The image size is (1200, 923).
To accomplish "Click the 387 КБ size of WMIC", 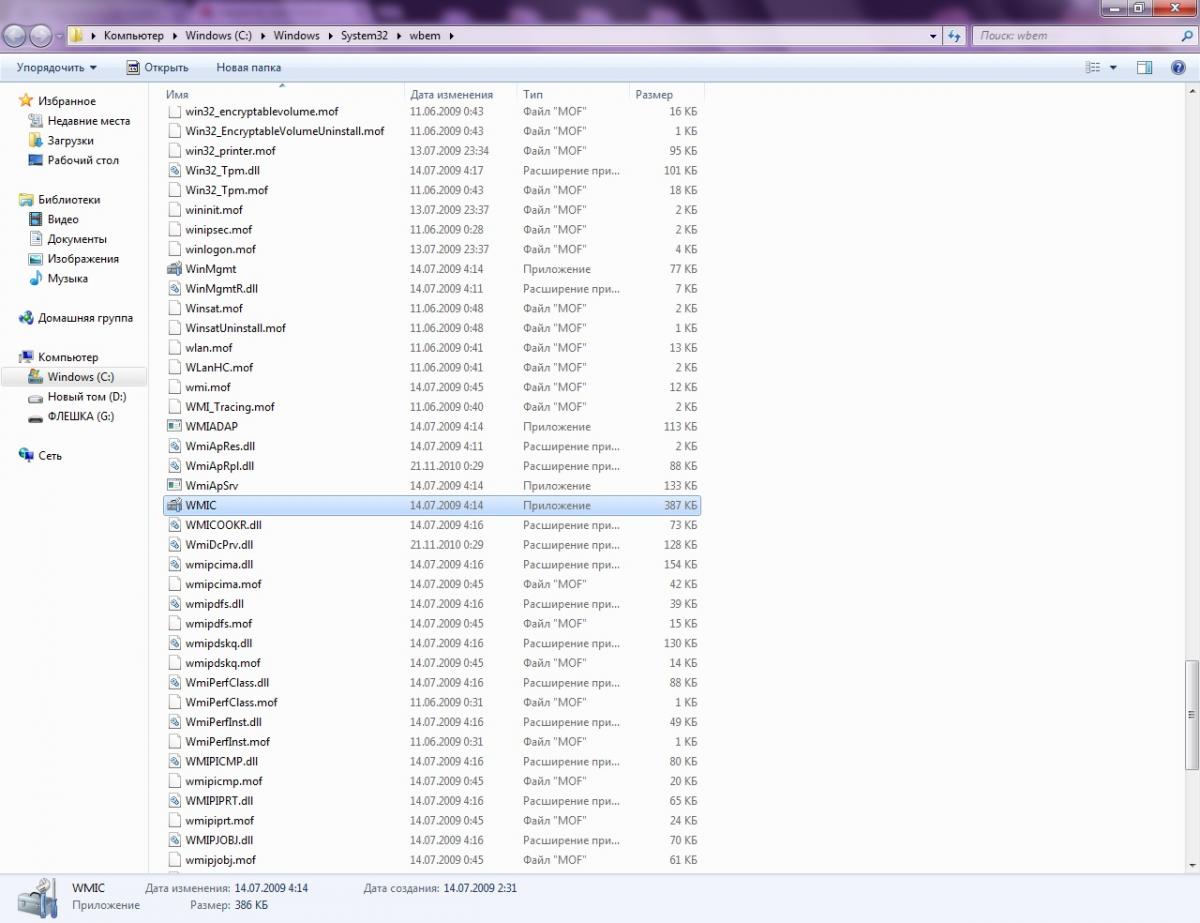I will click(x=680, y=506).
